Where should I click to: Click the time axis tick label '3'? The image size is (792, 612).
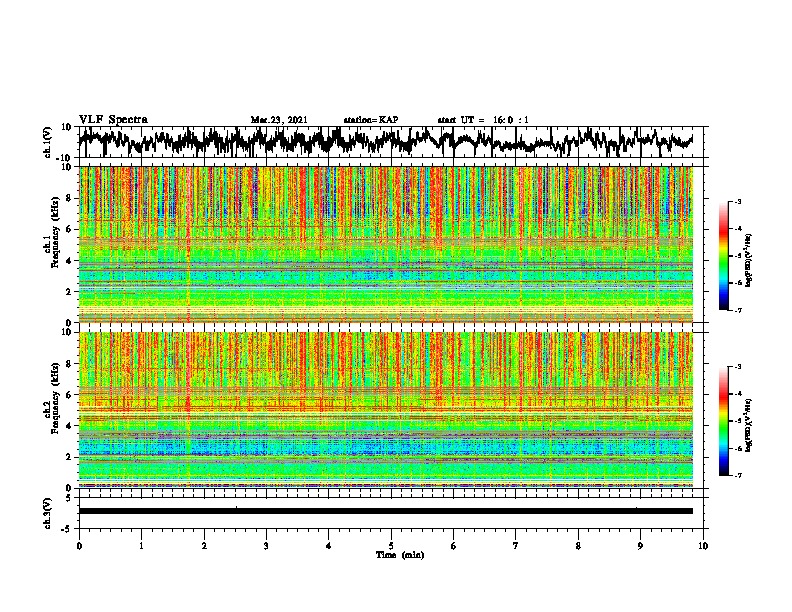click(266, 546)
